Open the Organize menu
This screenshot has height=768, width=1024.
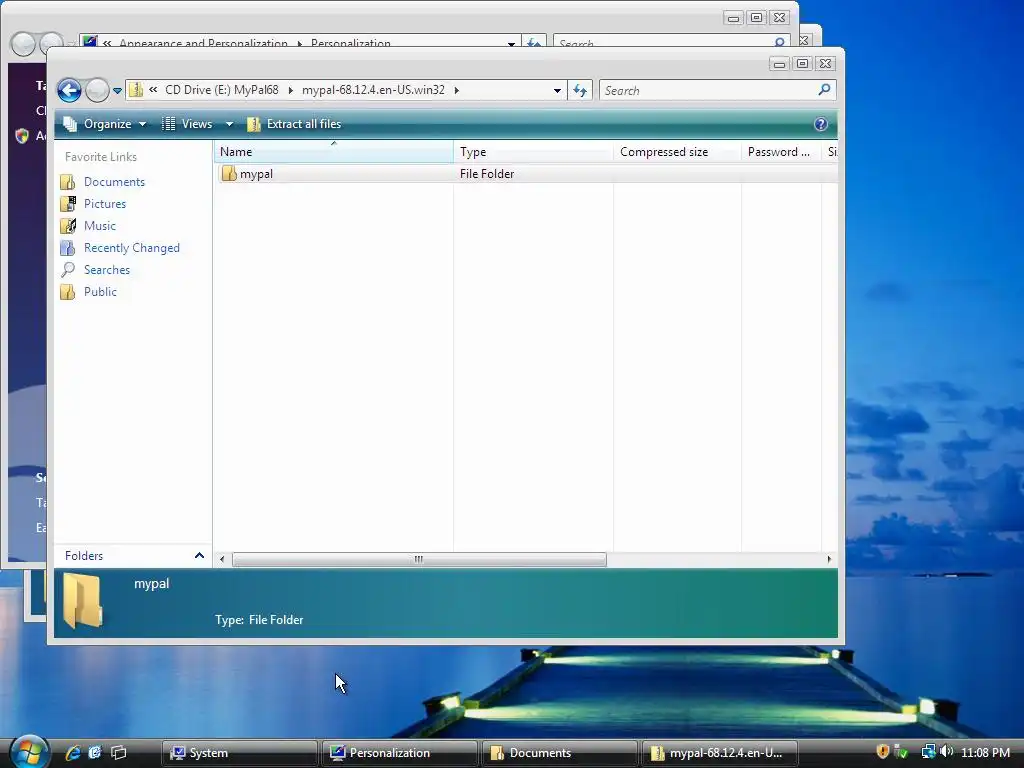[x=104, y=124]
